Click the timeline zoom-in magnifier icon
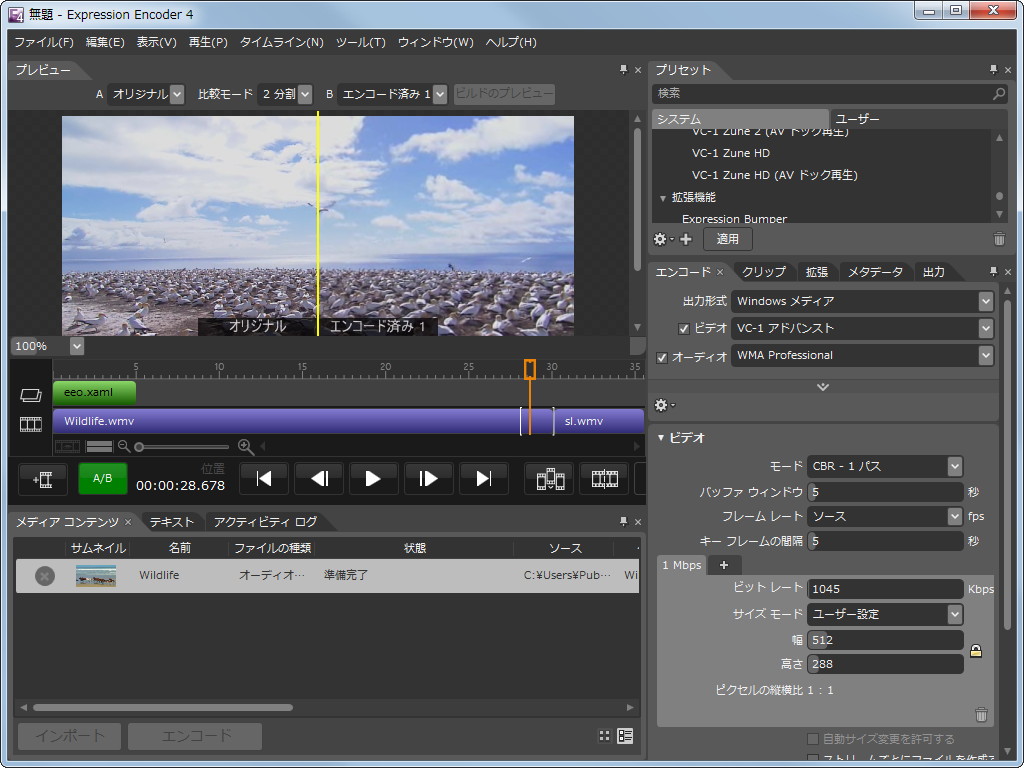1024x768 pixels. (x=245, y=447)
